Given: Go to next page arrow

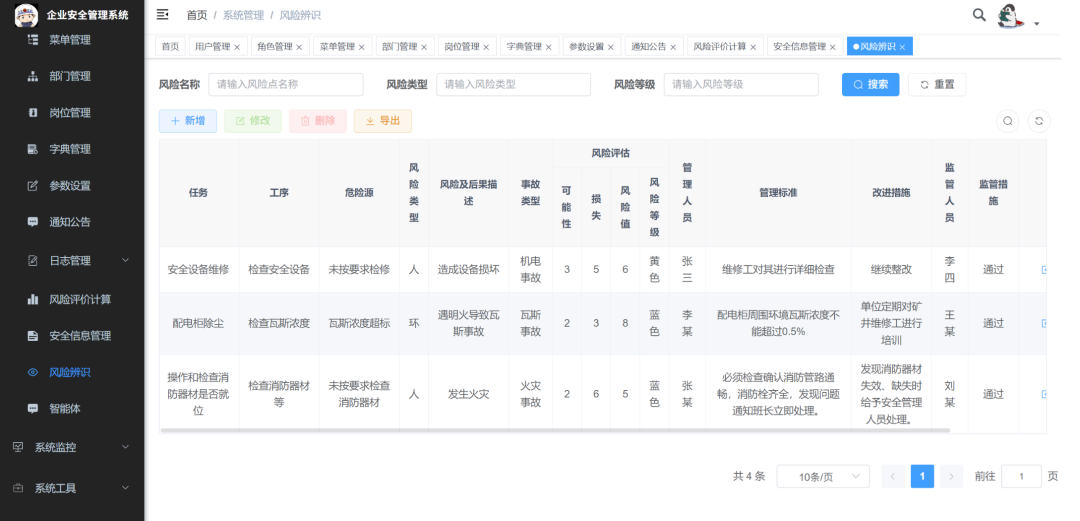Looking at the screenshot, I should [x=951, y=476].
